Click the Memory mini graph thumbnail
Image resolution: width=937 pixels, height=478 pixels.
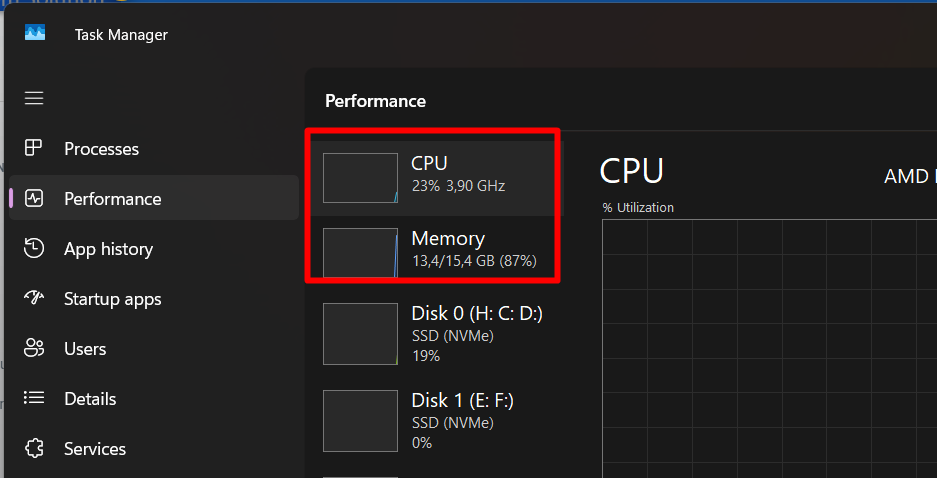[x=360, y=253]
